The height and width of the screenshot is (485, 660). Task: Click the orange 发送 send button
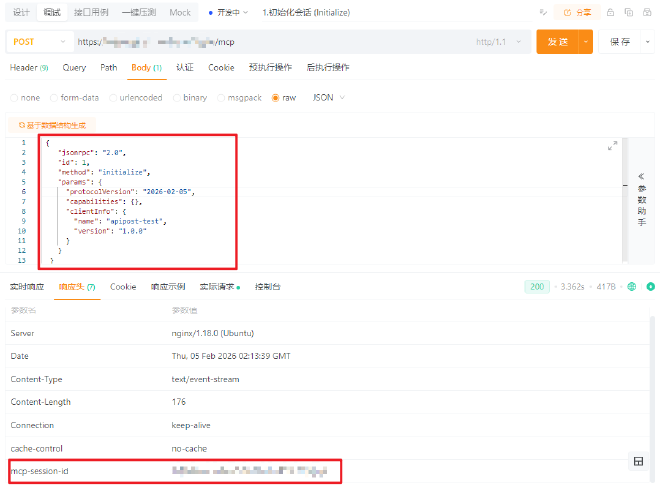(558, 43)
